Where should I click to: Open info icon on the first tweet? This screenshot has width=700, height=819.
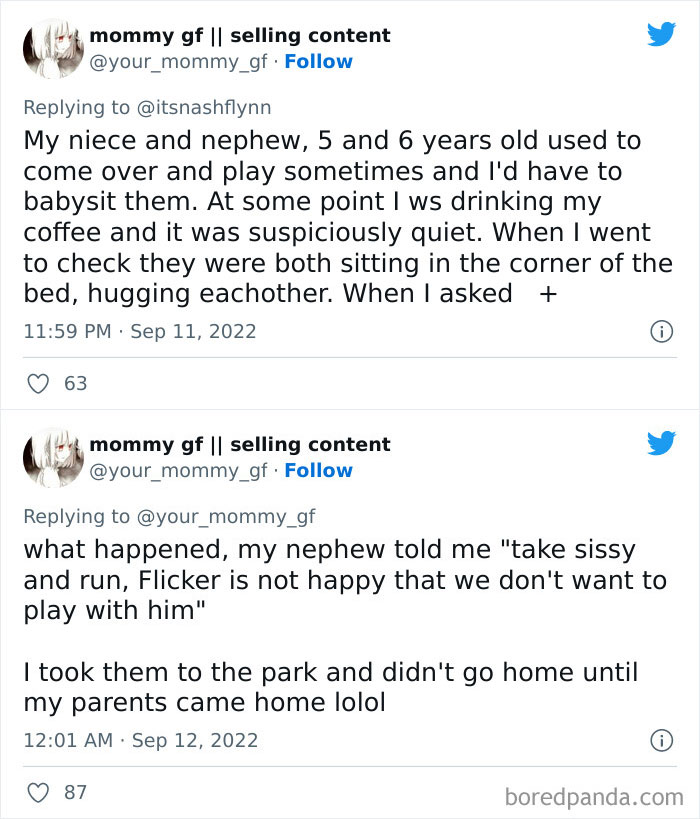pyautogui.click(x=661, y=331)
